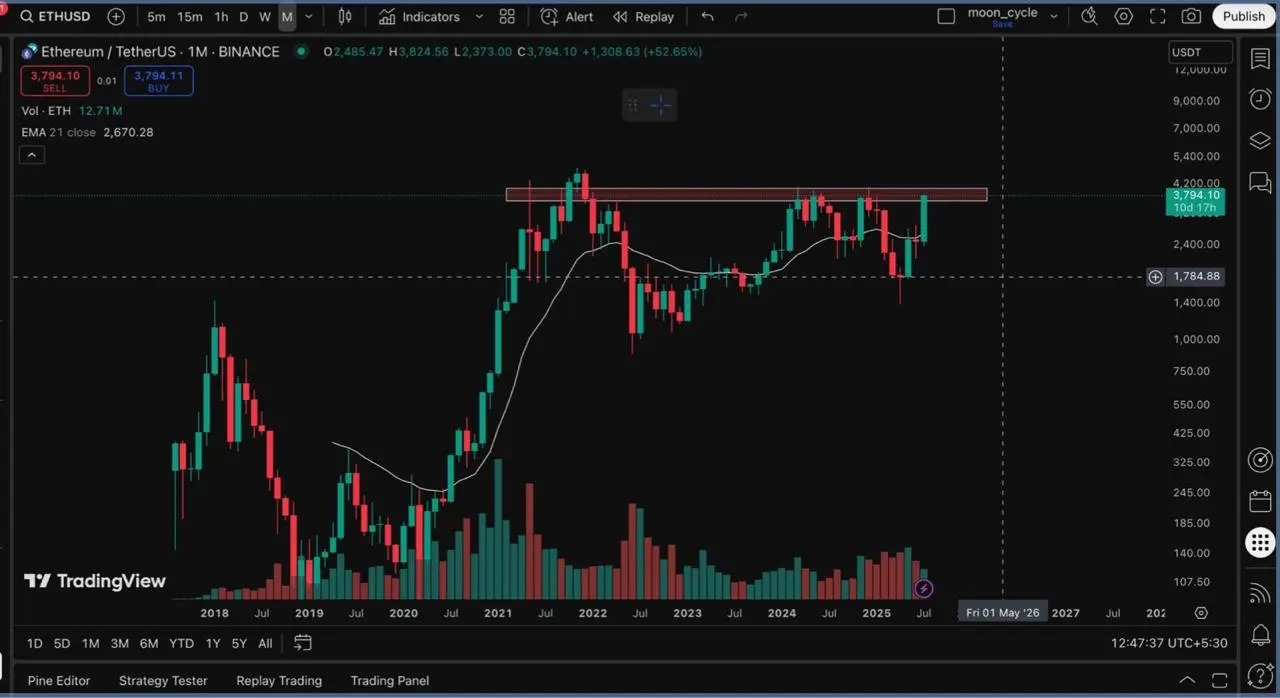
Task: Open the chats speech bubble icon
Action: 1260,183
